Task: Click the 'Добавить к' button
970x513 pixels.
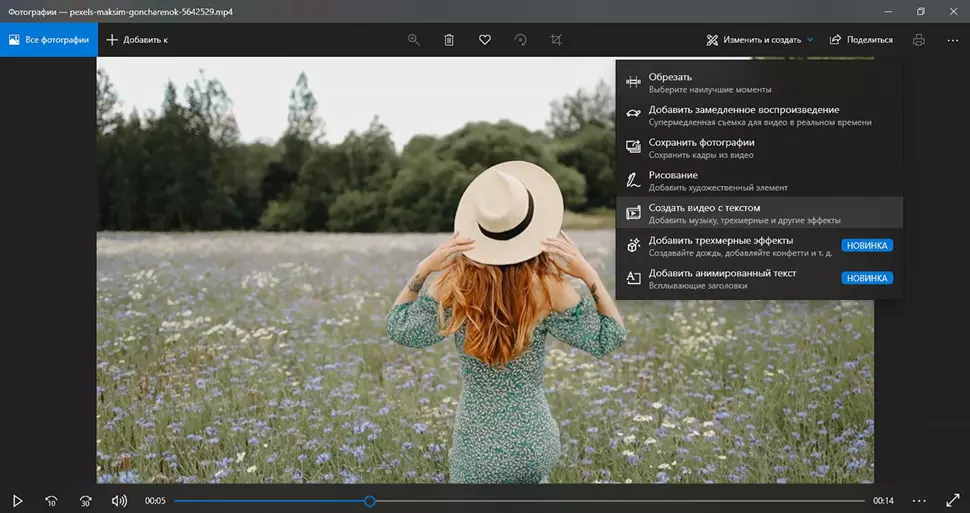Action: tap(138, 40)
